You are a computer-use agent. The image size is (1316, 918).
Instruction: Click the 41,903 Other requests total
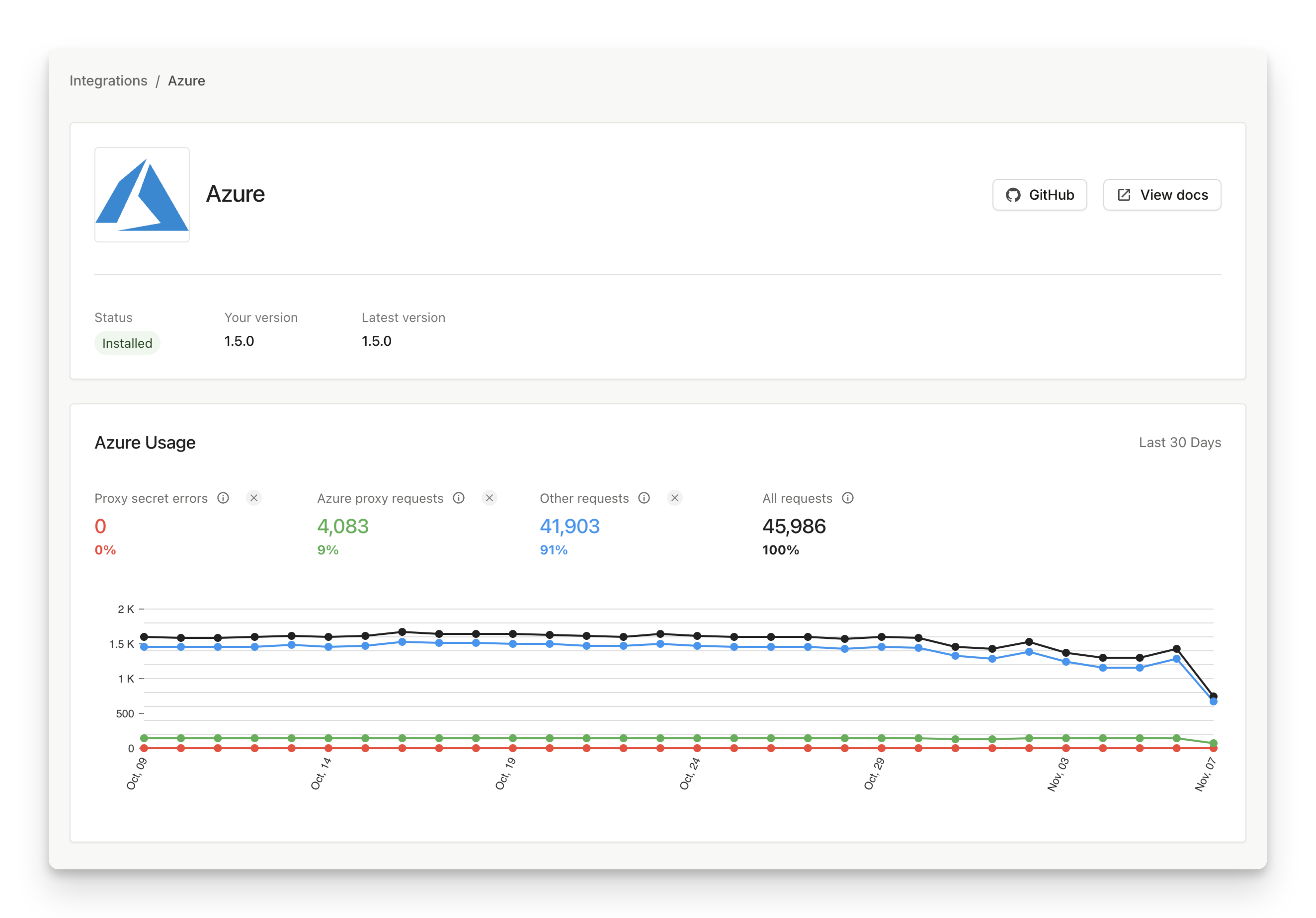pyautogui.click(x=569, y=526)
